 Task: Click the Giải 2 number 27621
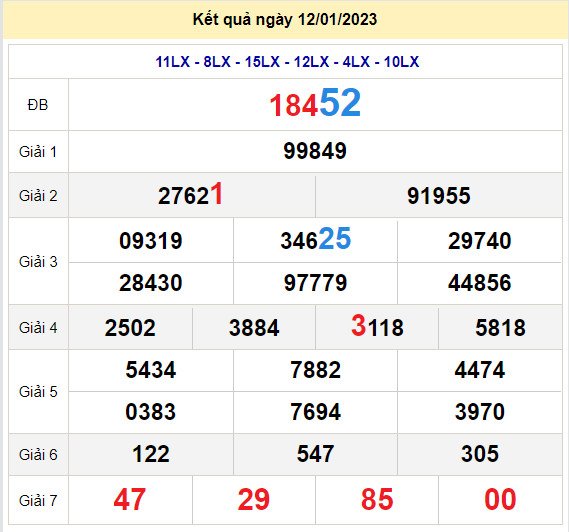(191, 195)
